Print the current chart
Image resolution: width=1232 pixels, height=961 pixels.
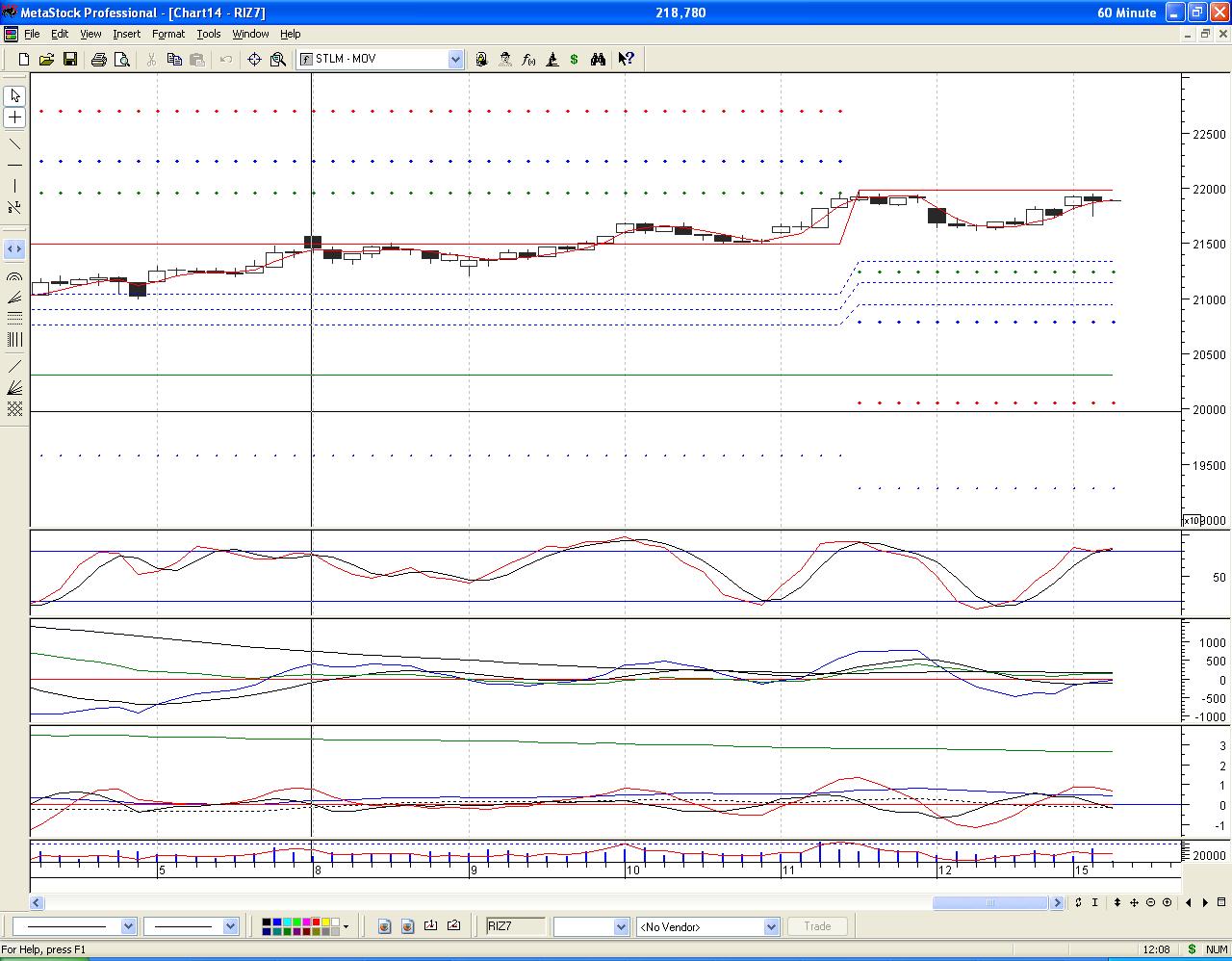[98, 59]
